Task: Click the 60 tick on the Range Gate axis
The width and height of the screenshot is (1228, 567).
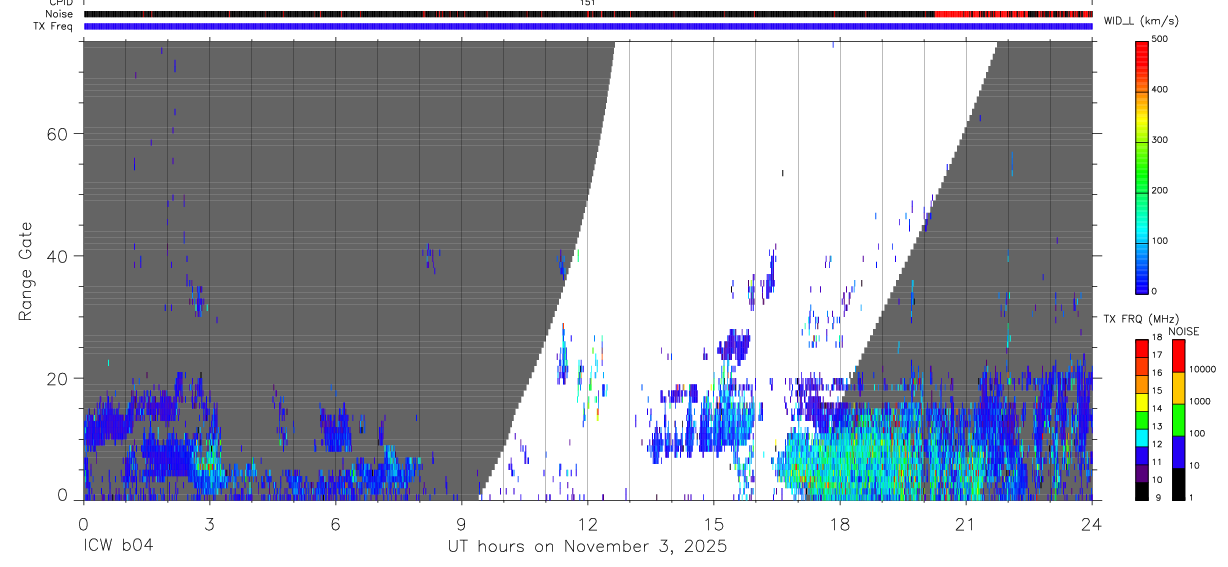Action: [56, 134]
